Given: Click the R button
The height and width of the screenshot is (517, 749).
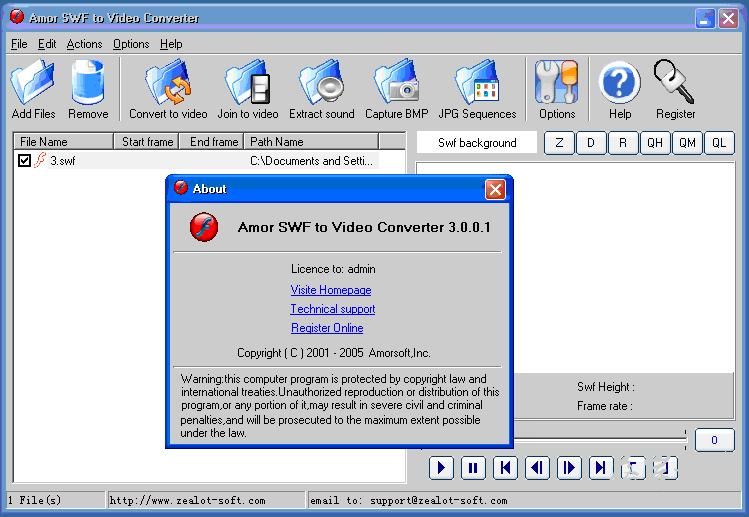Looking at the screenshot, I should (623, 143).
